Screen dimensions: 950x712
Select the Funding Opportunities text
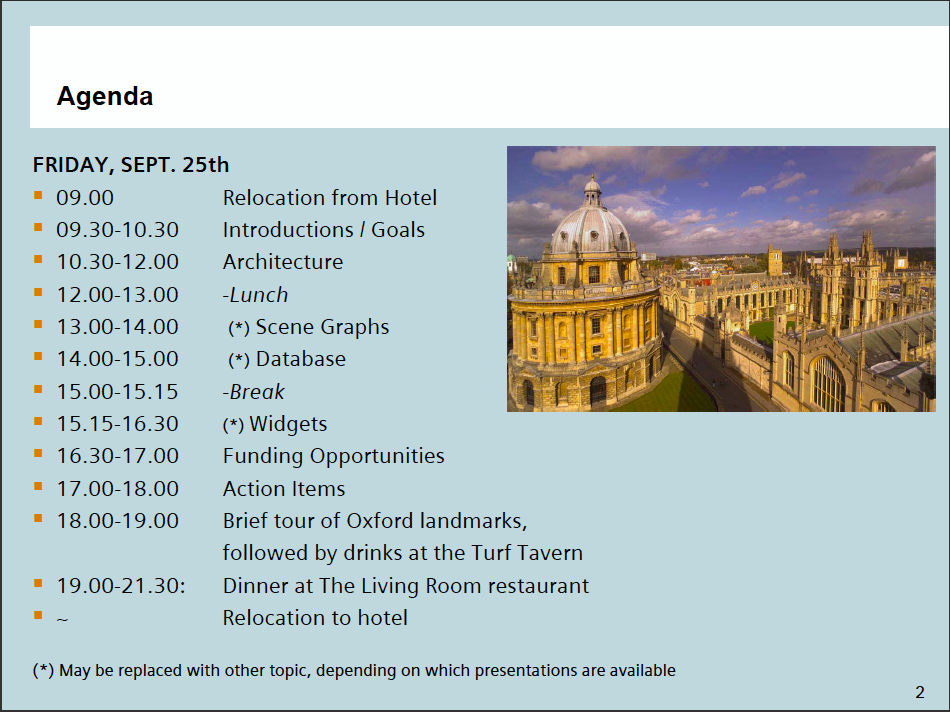pyautogui.click(x=333, y=456)
